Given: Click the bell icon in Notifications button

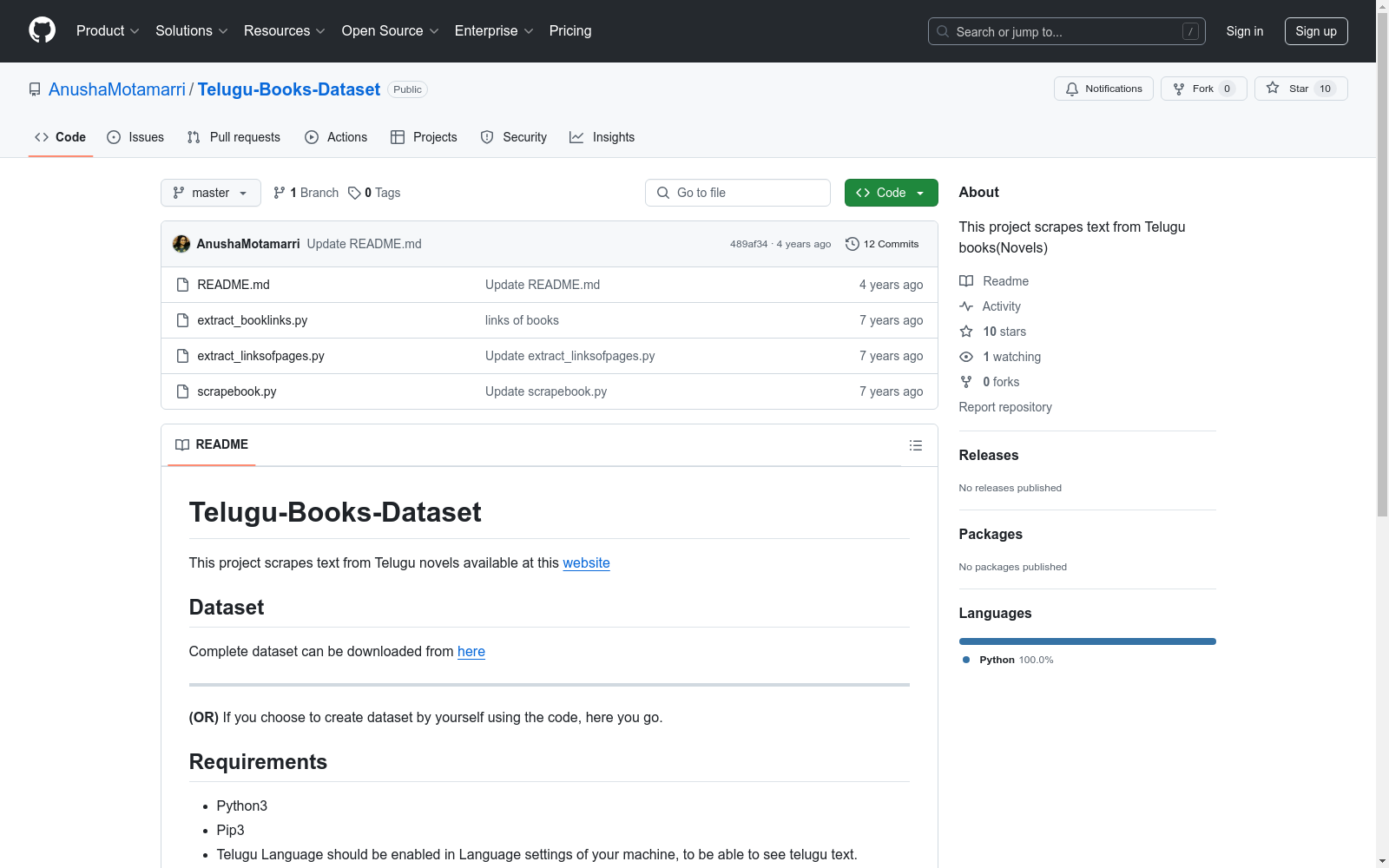Looking at the screenshot, I should pyautogui.click(x=1072, y=89).
